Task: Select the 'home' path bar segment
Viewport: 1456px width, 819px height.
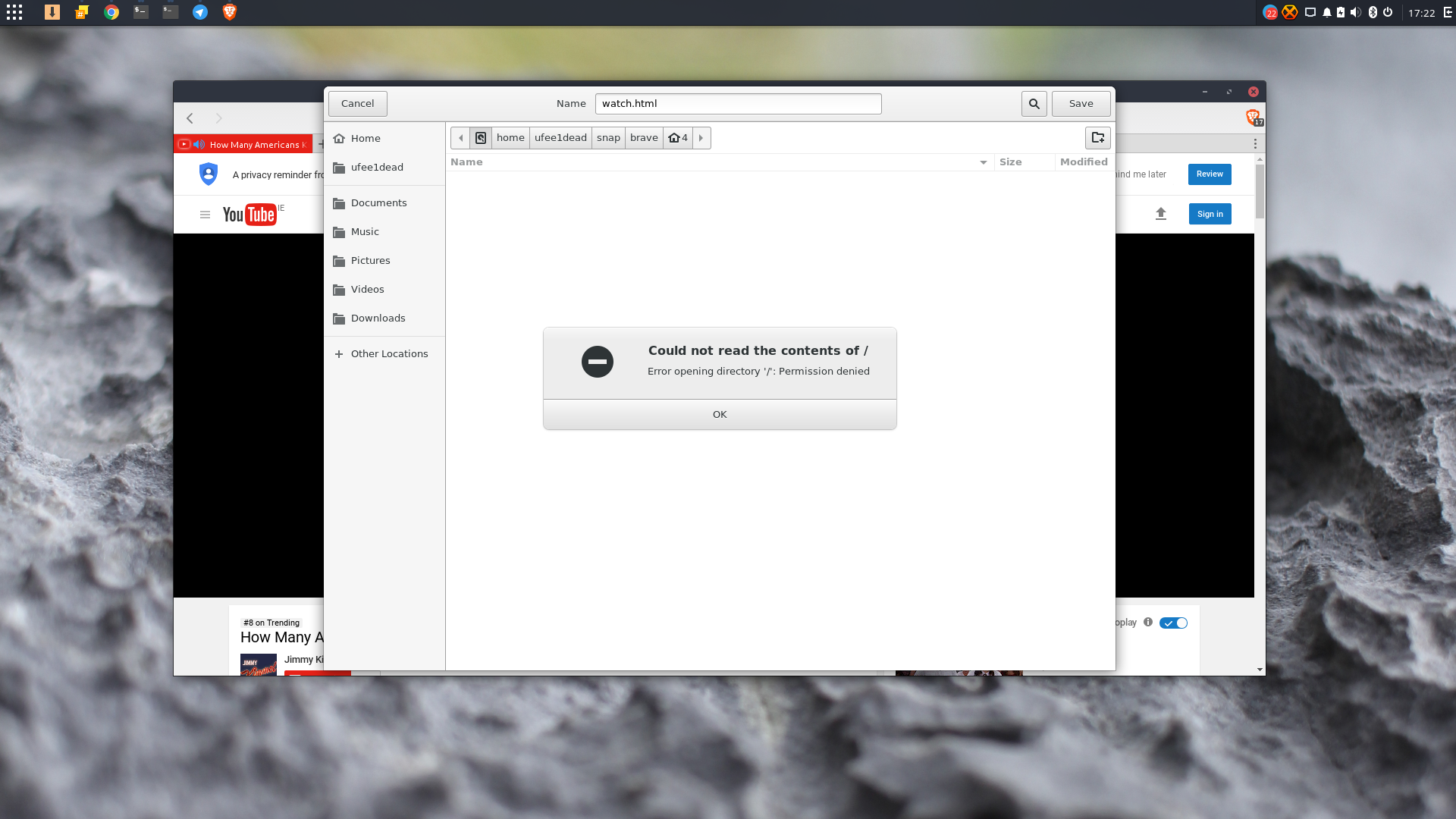Action: [x=510, y=138]
